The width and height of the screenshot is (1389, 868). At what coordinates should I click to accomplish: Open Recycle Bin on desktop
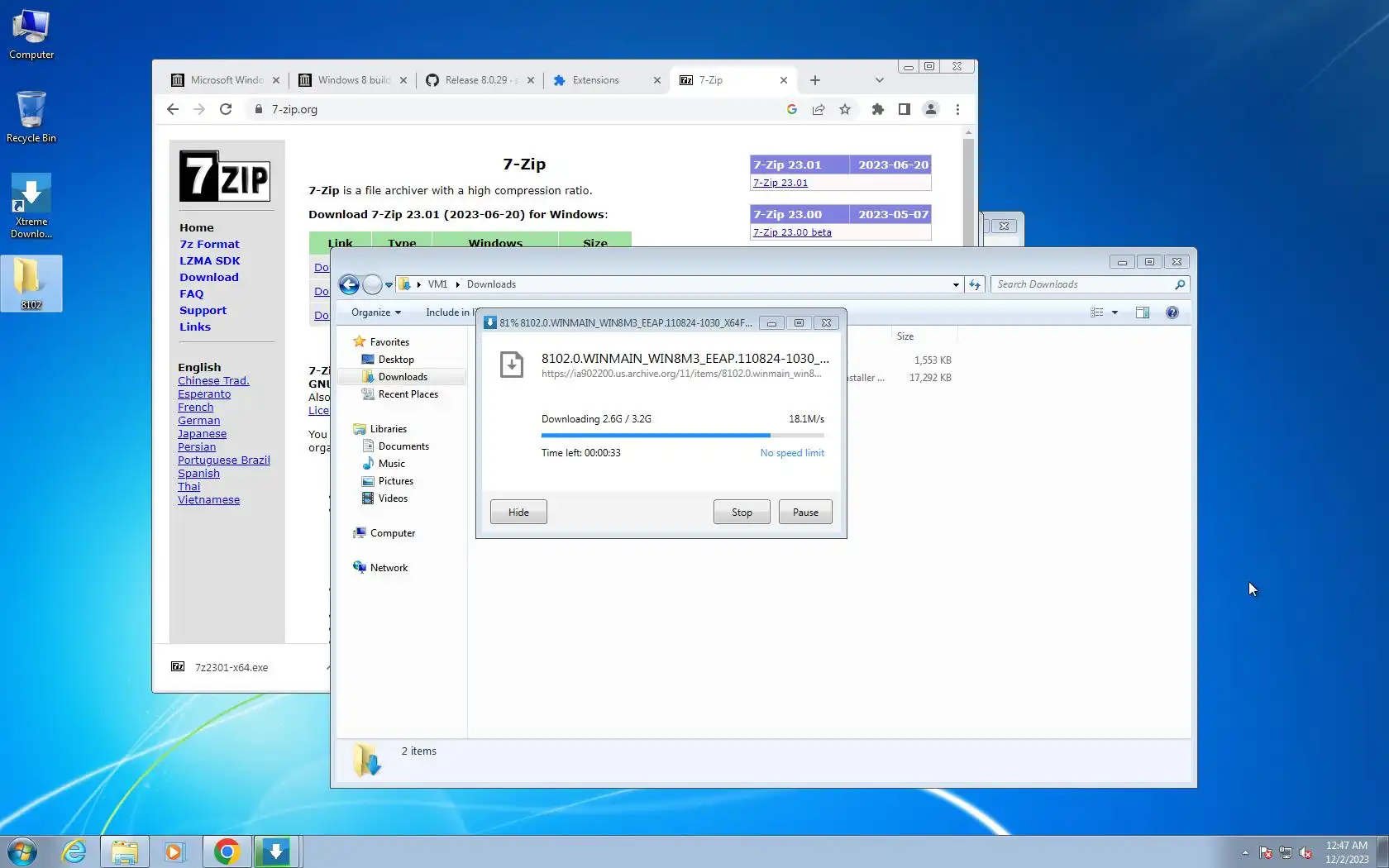tap(31, 117)
